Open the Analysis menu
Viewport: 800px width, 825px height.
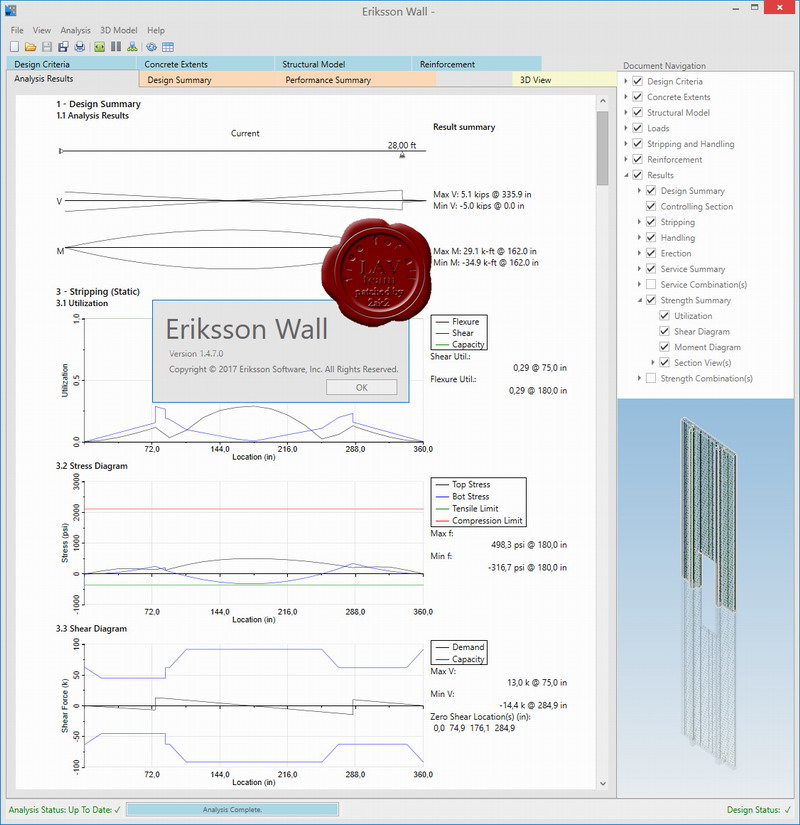point(75,30)
